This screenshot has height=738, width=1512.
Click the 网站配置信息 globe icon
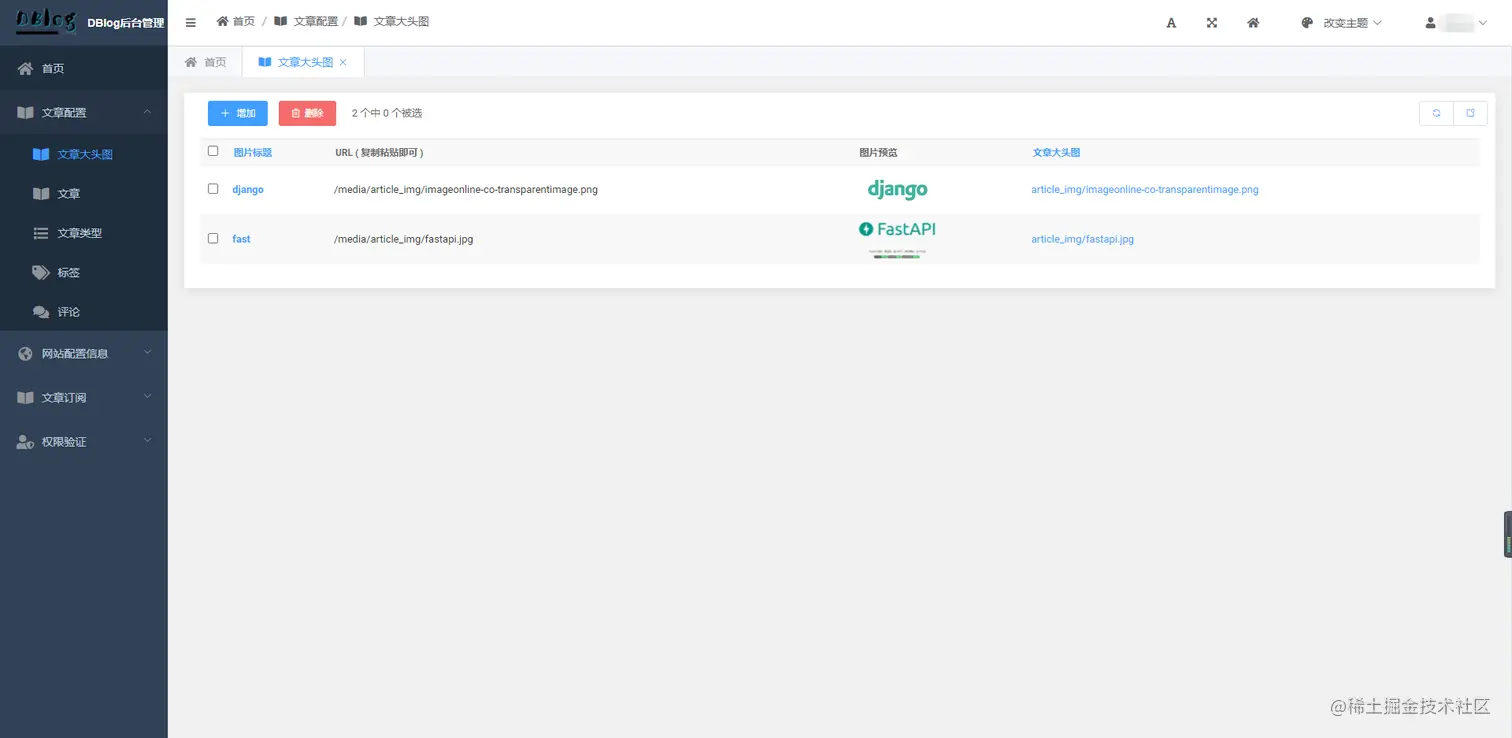25,353
